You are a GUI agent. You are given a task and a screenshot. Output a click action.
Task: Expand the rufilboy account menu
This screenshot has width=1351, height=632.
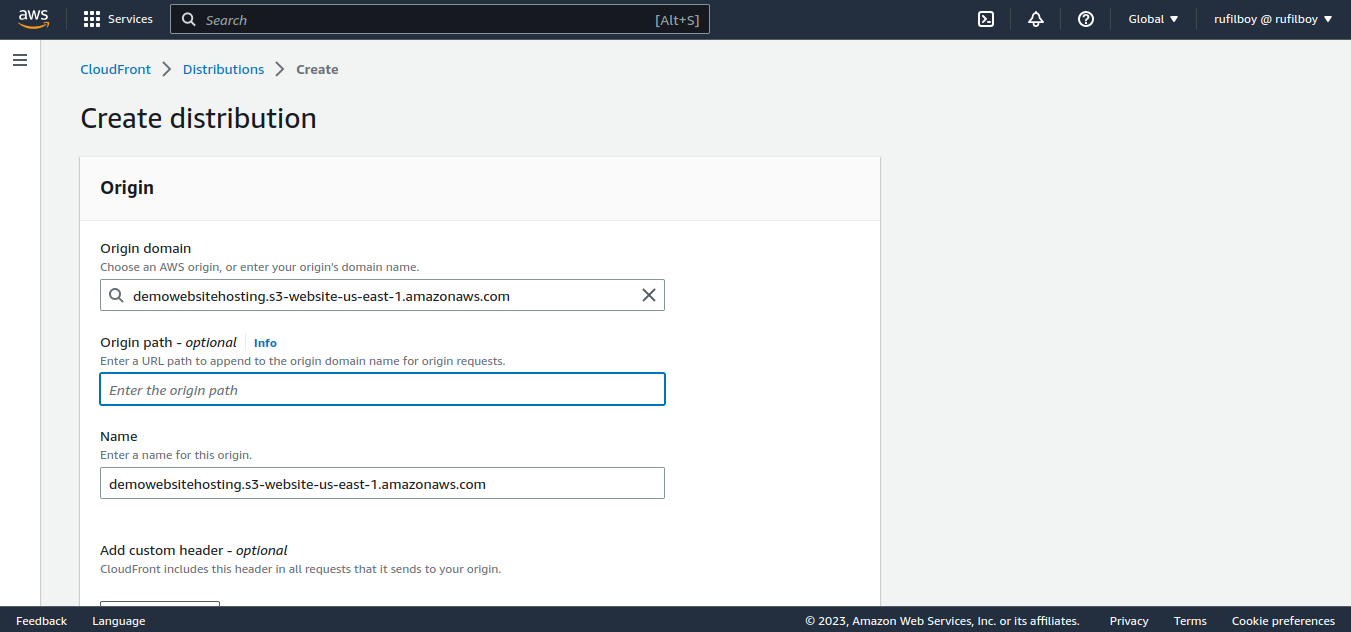(1273, 19)
